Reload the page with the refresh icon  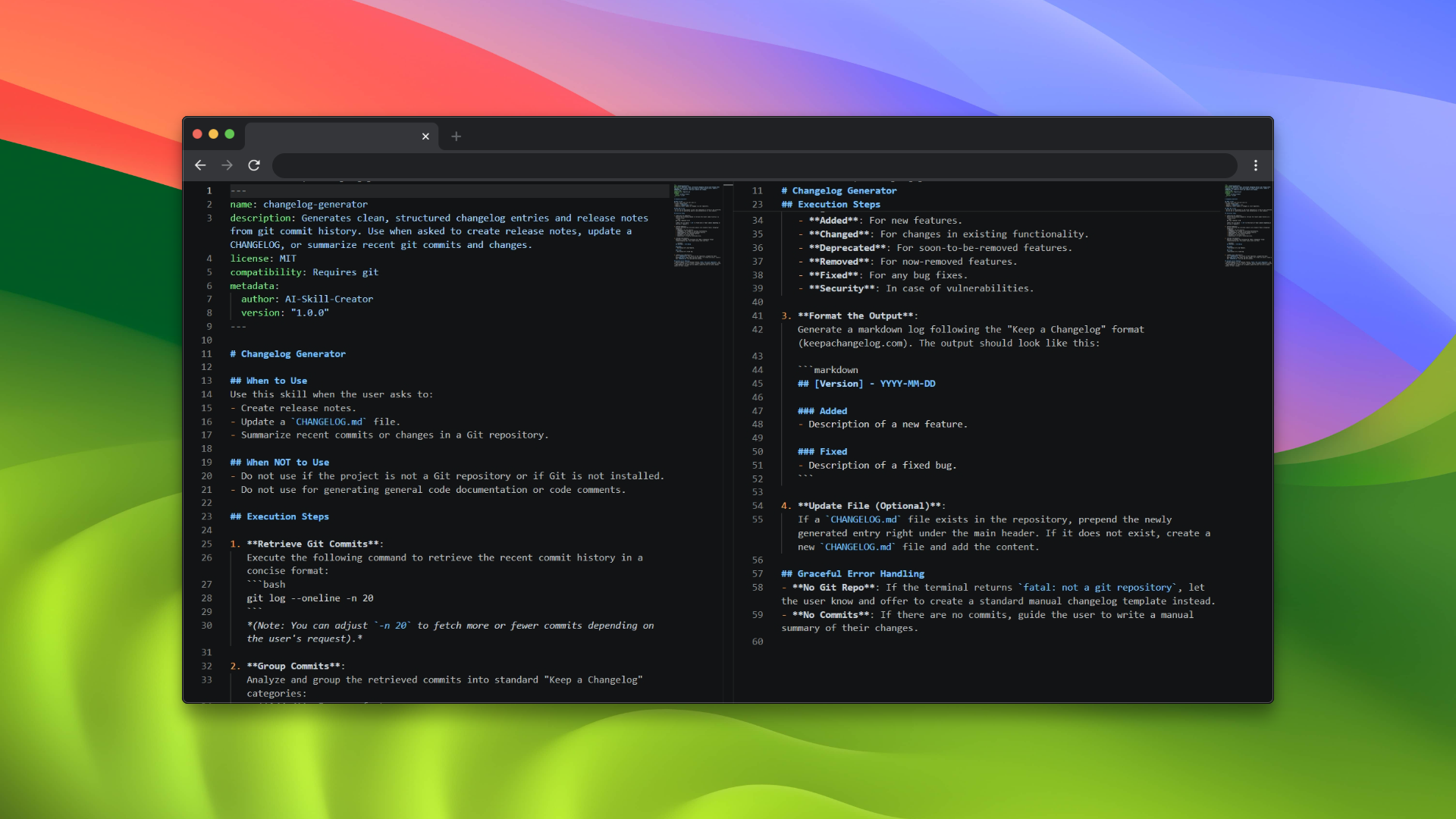[x=254, y=165]
